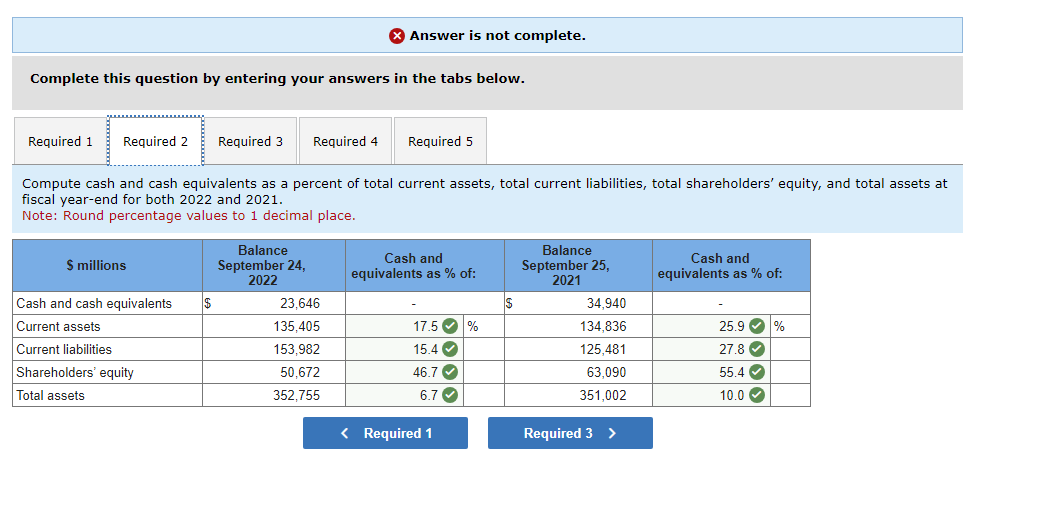Click the Shareholders' equity row label
The image size is (1064, 515).
pyautogui.click(x=75, y=373)
